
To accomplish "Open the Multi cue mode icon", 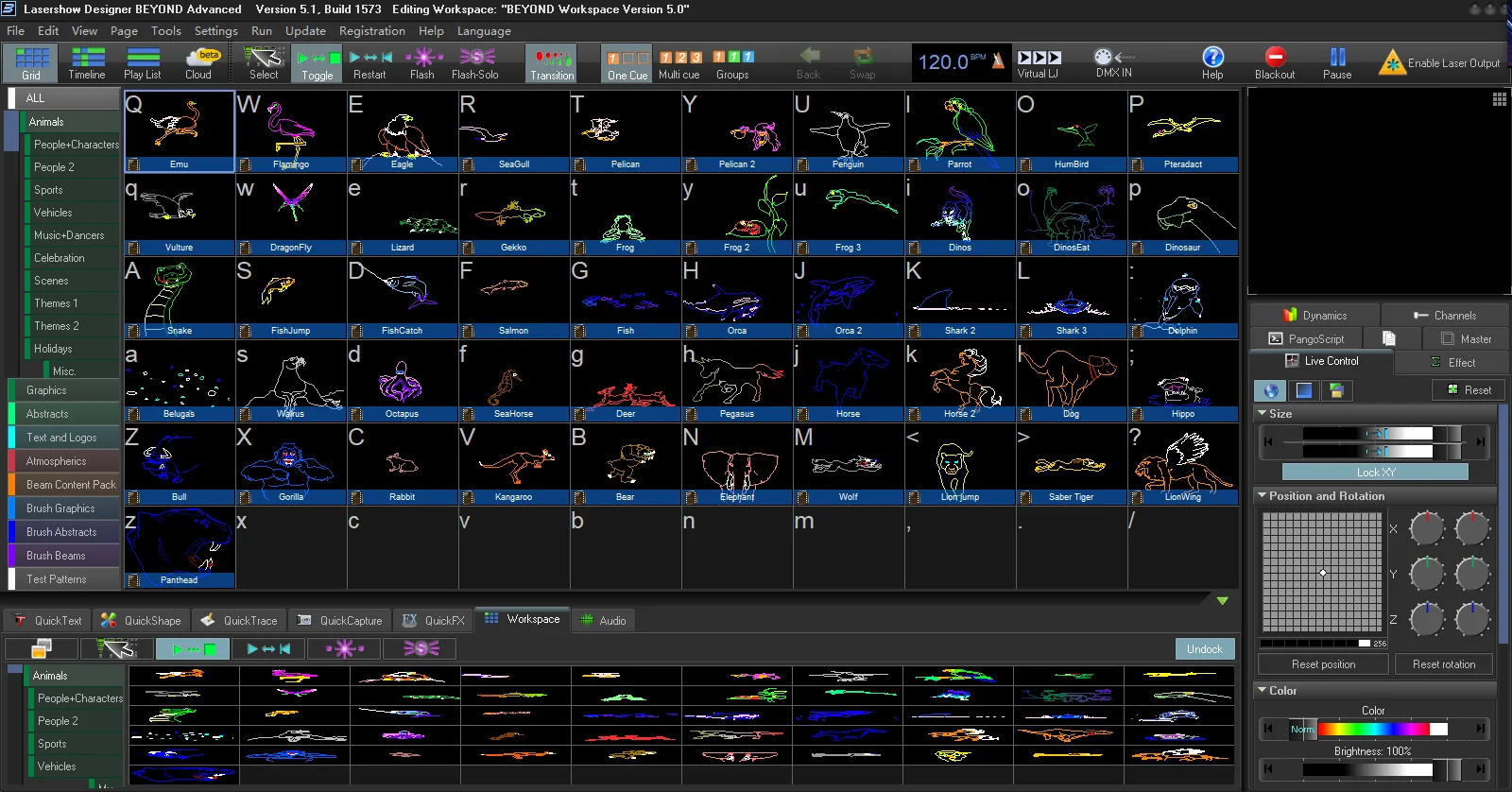I will (679, 62).
